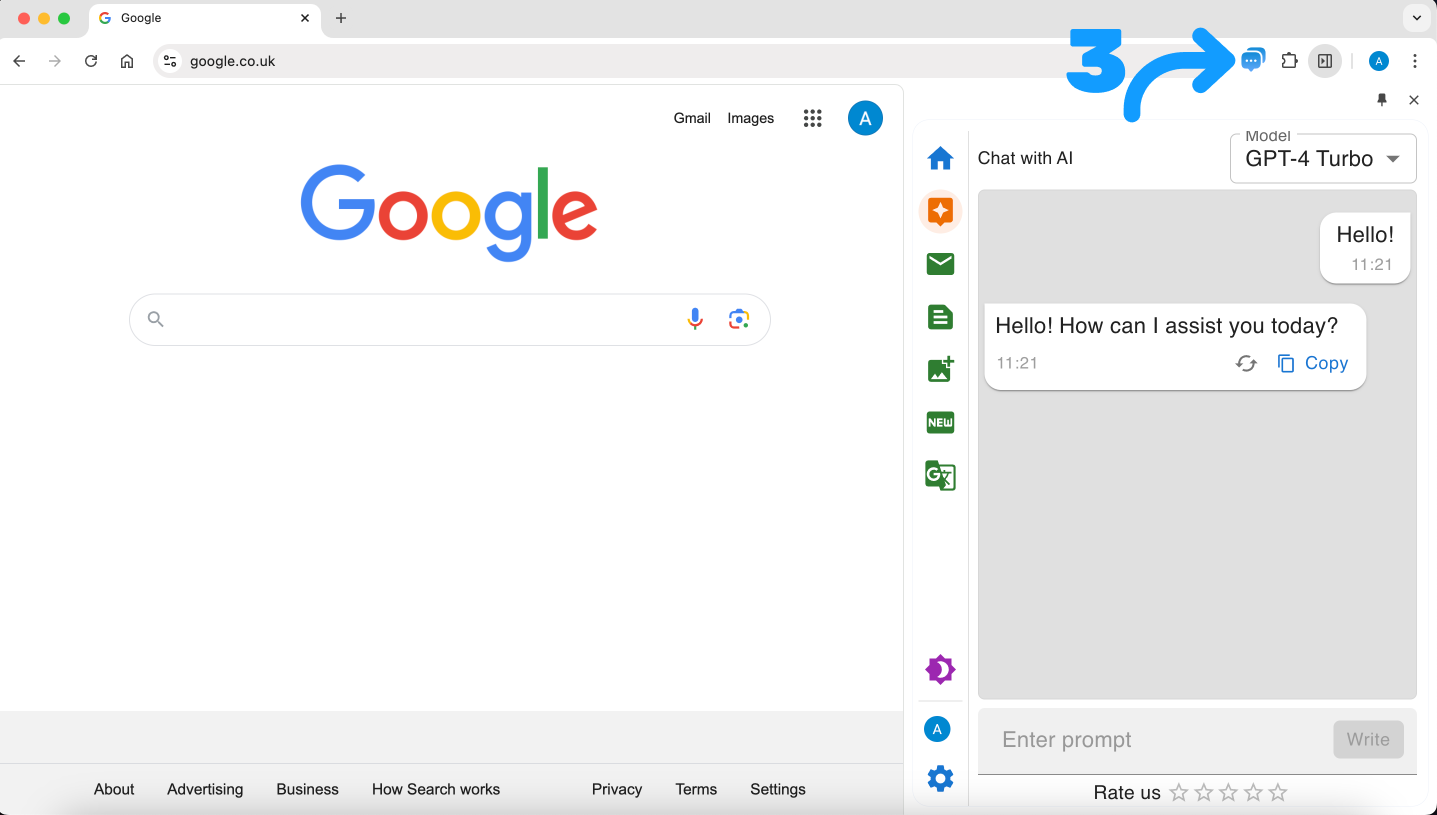Click the home icon in AI sidebar
This screenshot has width=1437, height=815.
[x=940, y=158]
